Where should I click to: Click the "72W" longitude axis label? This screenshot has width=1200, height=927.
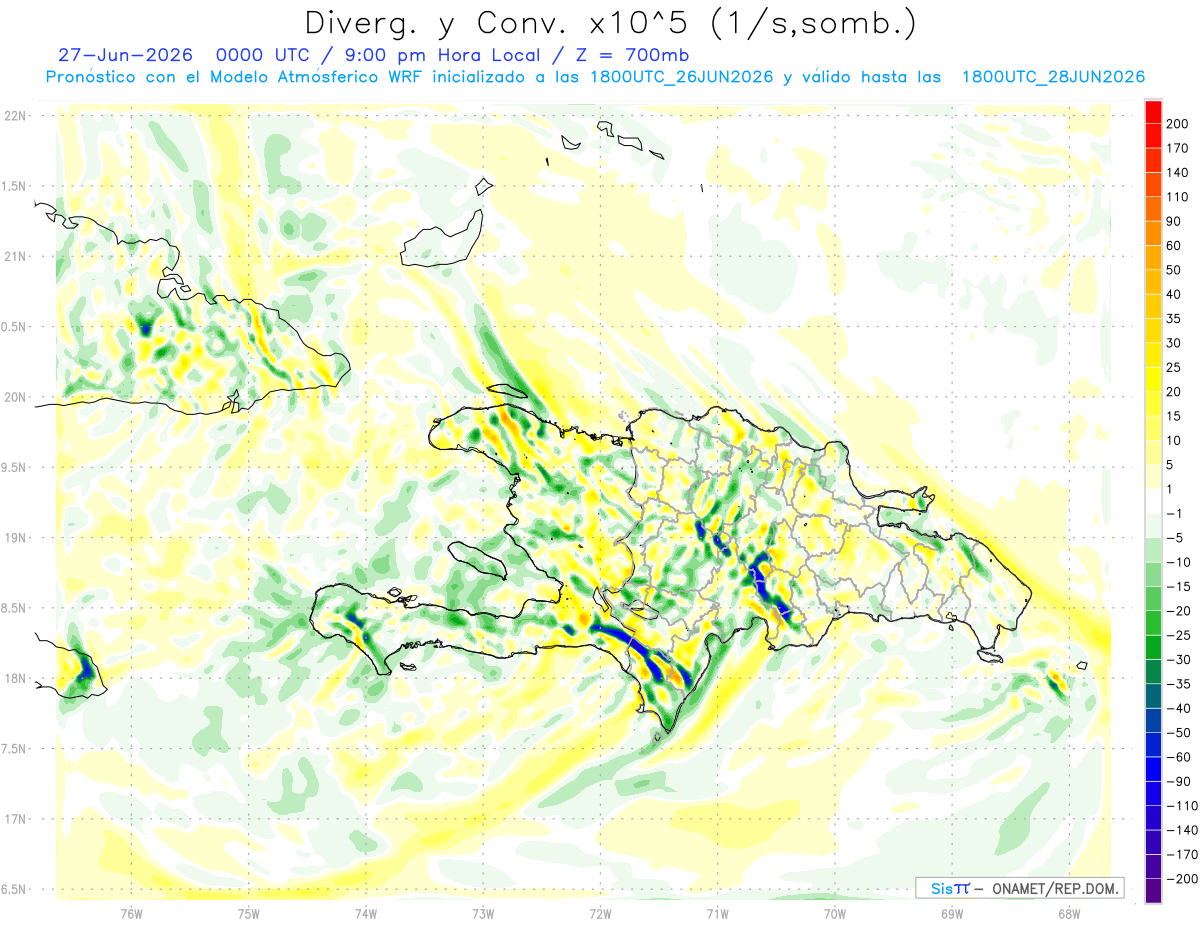[x=600, y=913]
